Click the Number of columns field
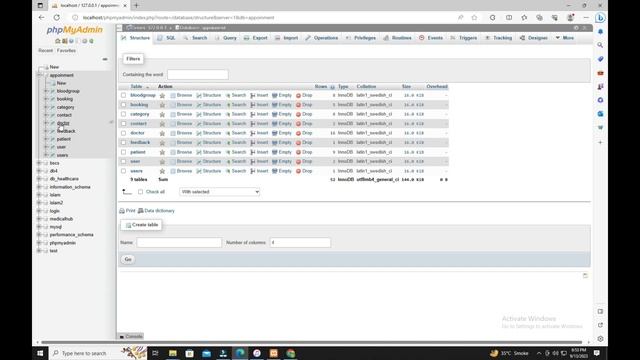The width and height of the screenshot is (640, 360). click(300, 242)
